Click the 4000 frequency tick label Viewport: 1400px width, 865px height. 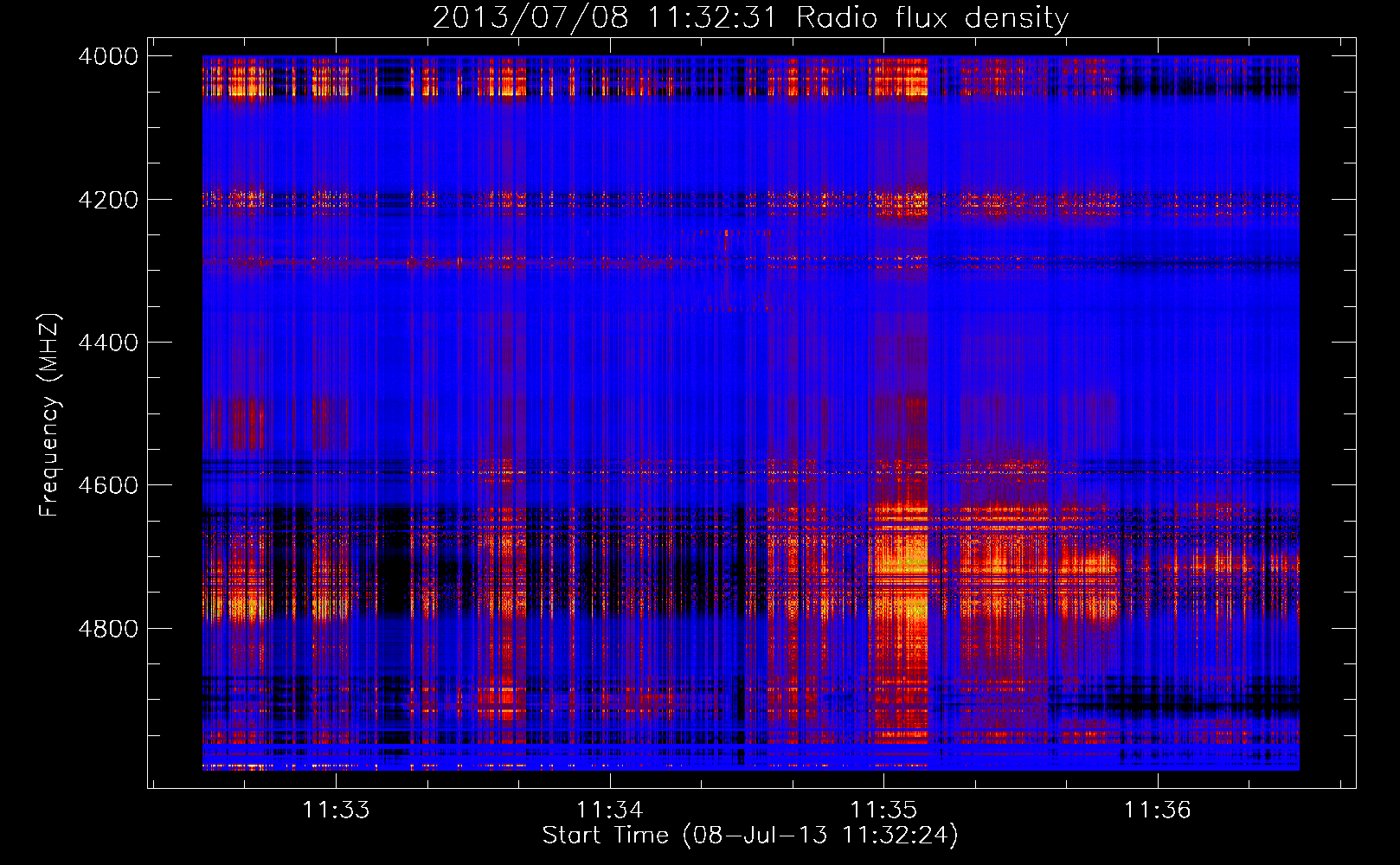[108, 56]
